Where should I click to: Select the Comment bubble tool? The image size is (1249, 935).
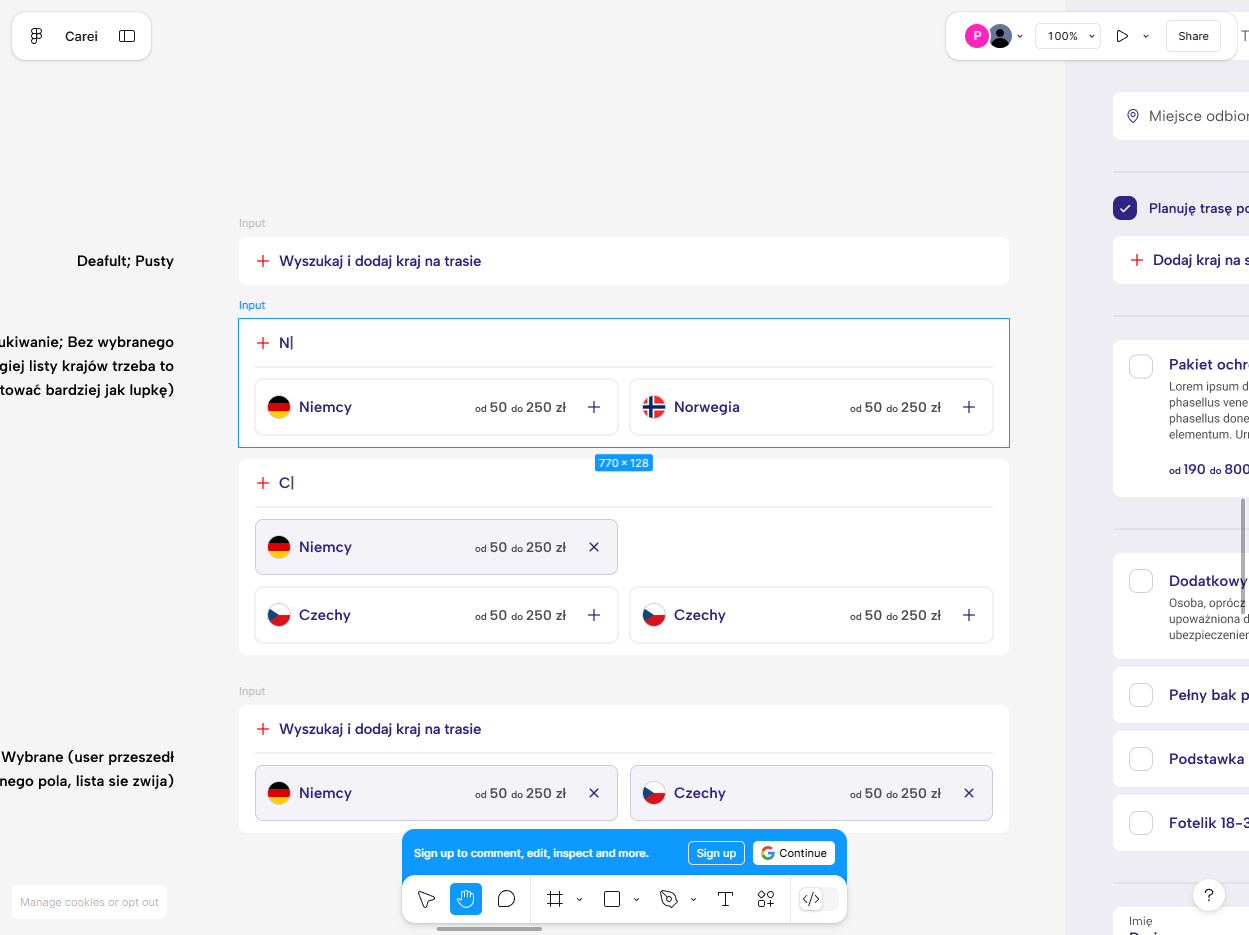(506, 899)
